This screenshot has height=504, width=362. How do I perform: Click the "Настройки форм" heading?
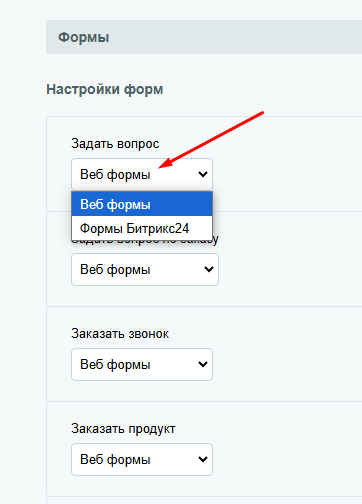point(105,89)
